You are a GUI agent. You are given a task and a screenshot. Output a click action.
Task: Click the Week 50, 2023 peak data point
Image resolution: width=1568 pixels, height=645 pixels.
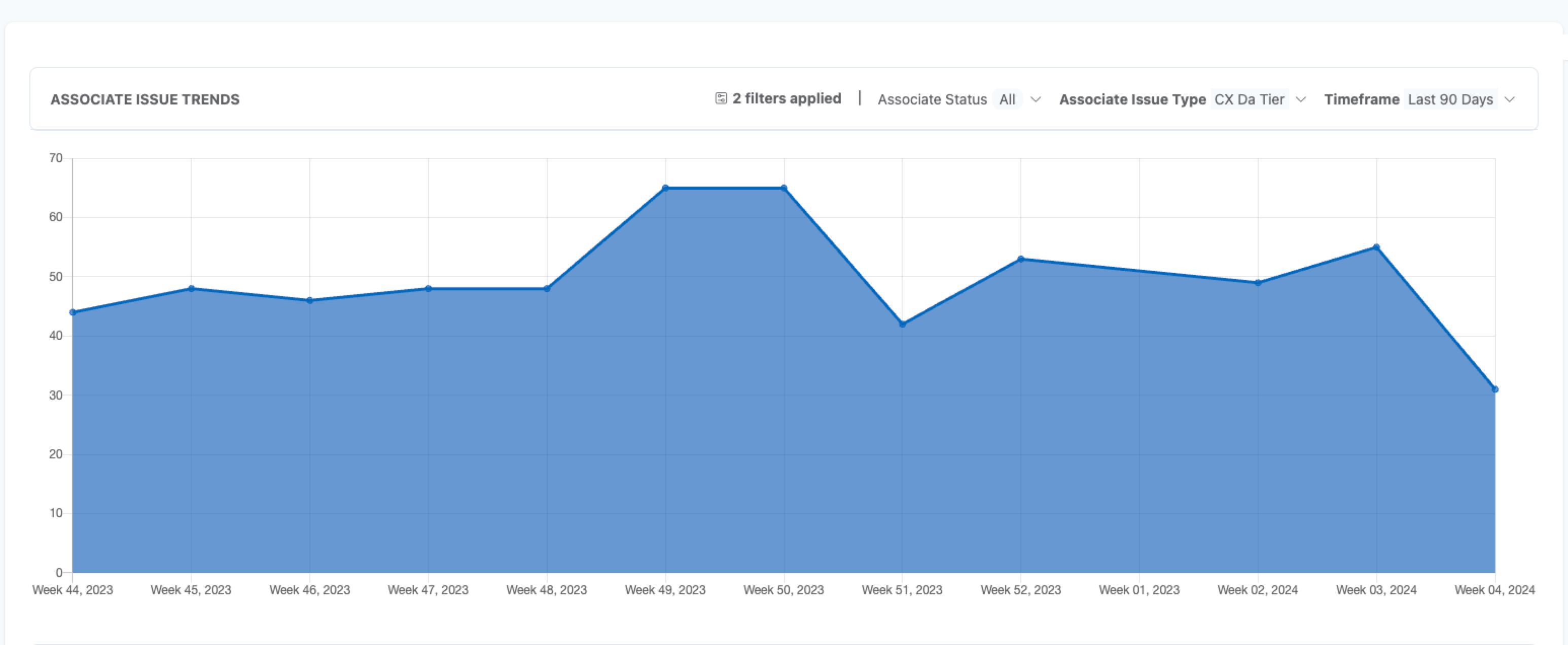[784, 188]
